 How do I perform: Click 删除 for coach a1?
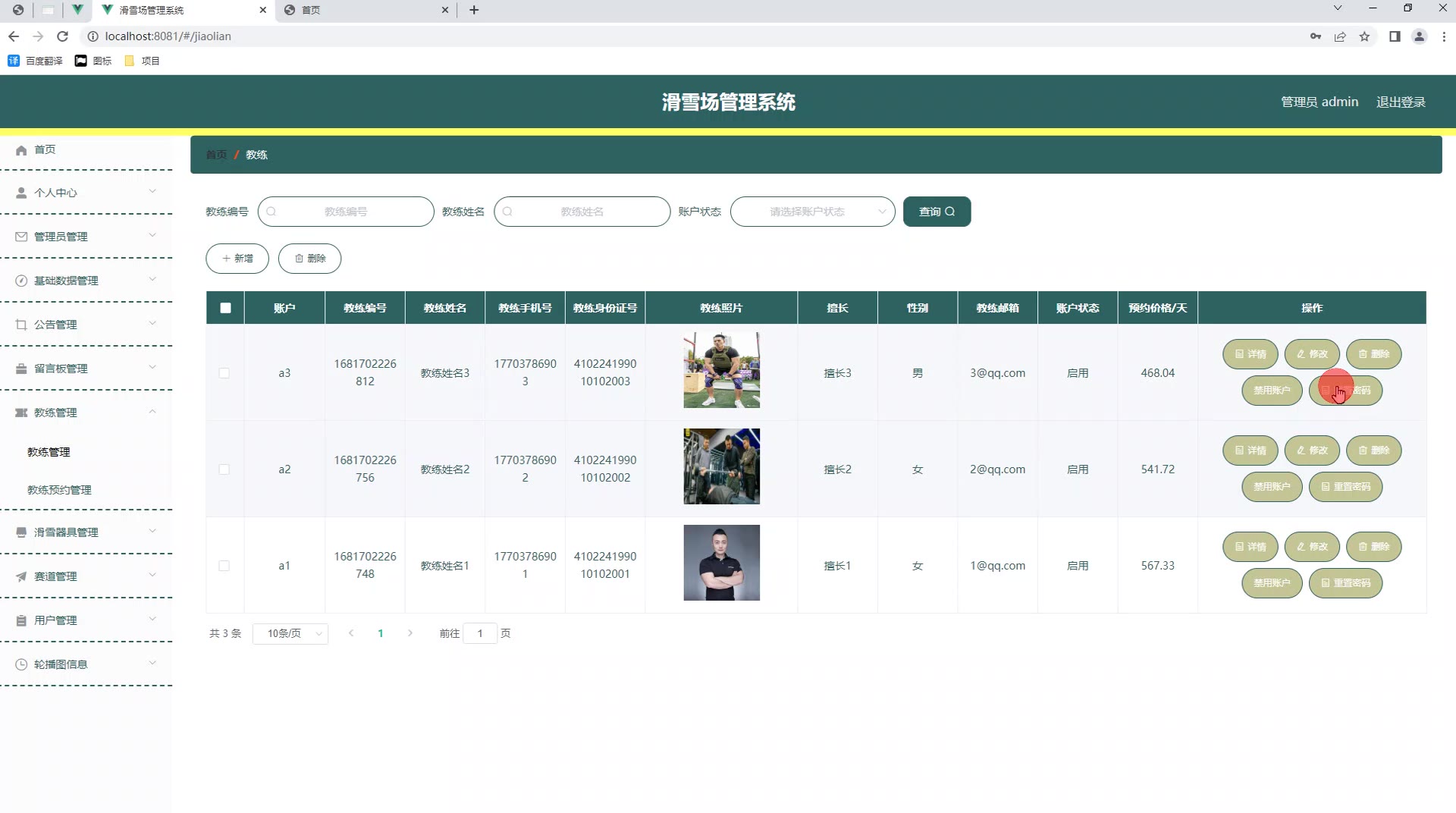point(1373,547)
